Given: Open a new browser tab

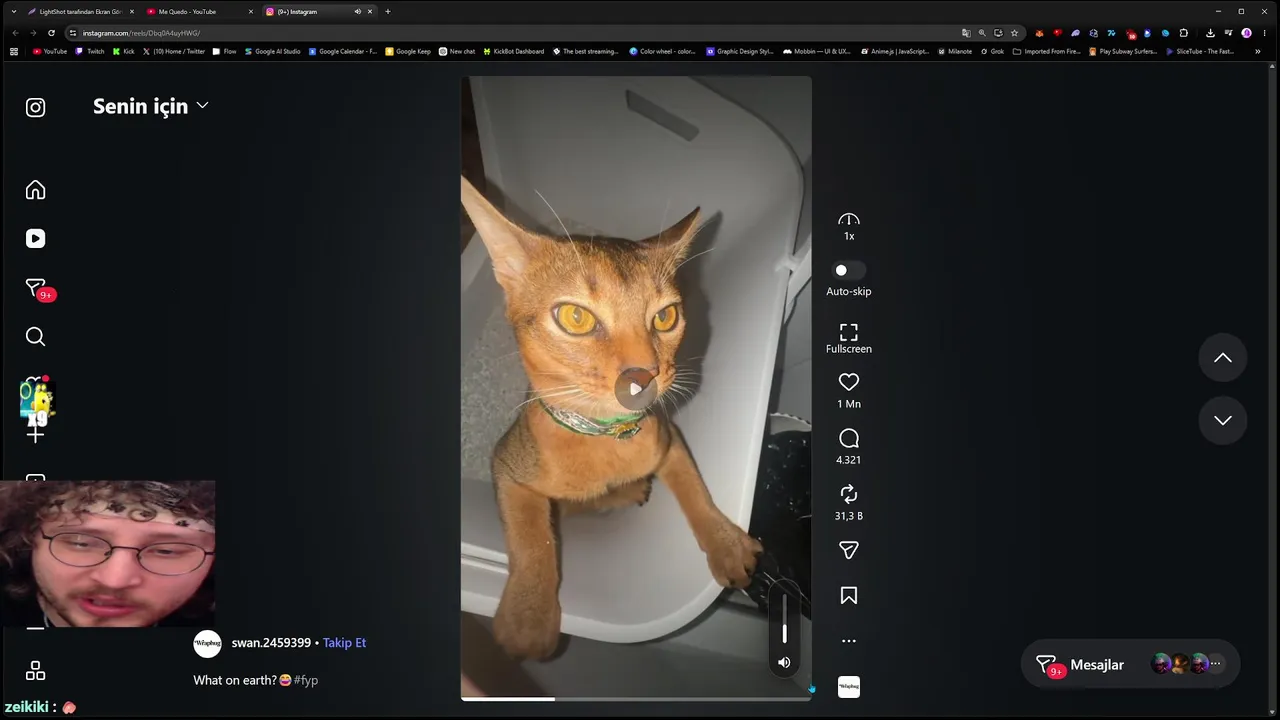Looking at the screenshot, I should 388,11.
